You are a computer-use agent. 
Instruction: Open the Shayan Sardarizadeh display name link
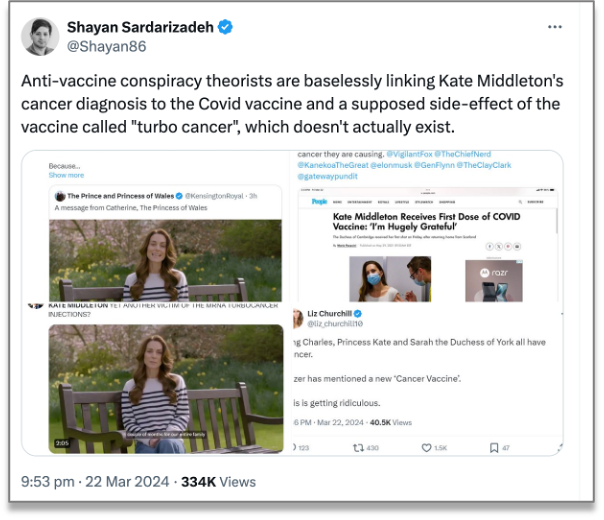tap(140, 27)
